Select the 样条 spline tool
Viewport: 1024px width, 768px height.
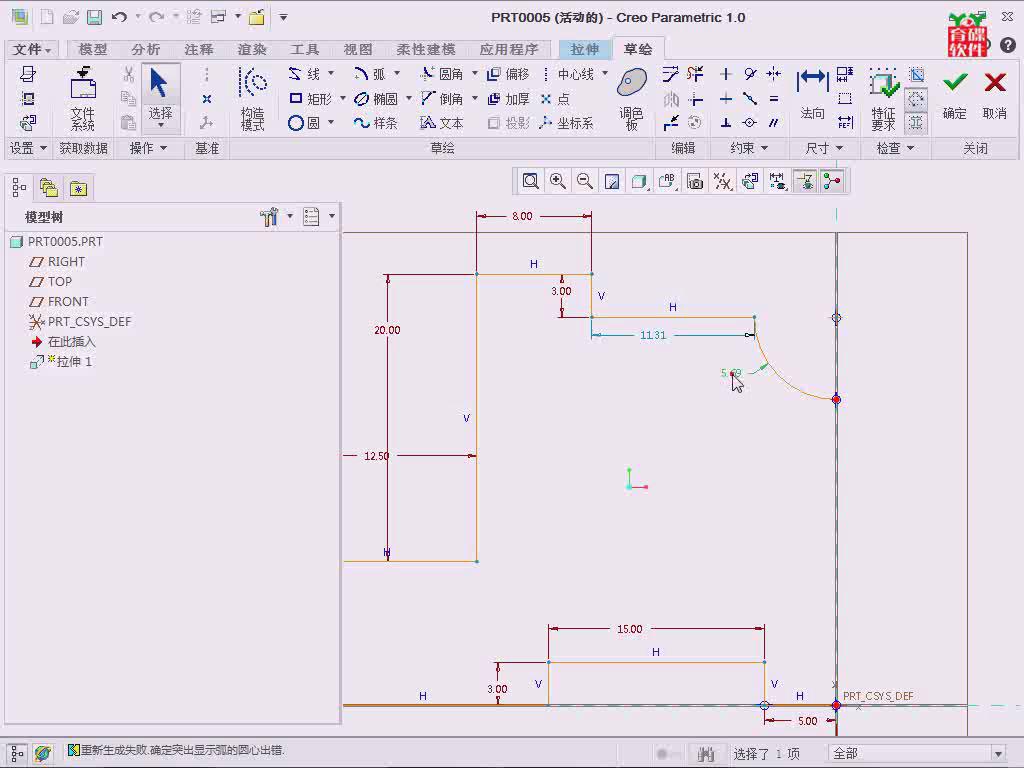point(376,123)
